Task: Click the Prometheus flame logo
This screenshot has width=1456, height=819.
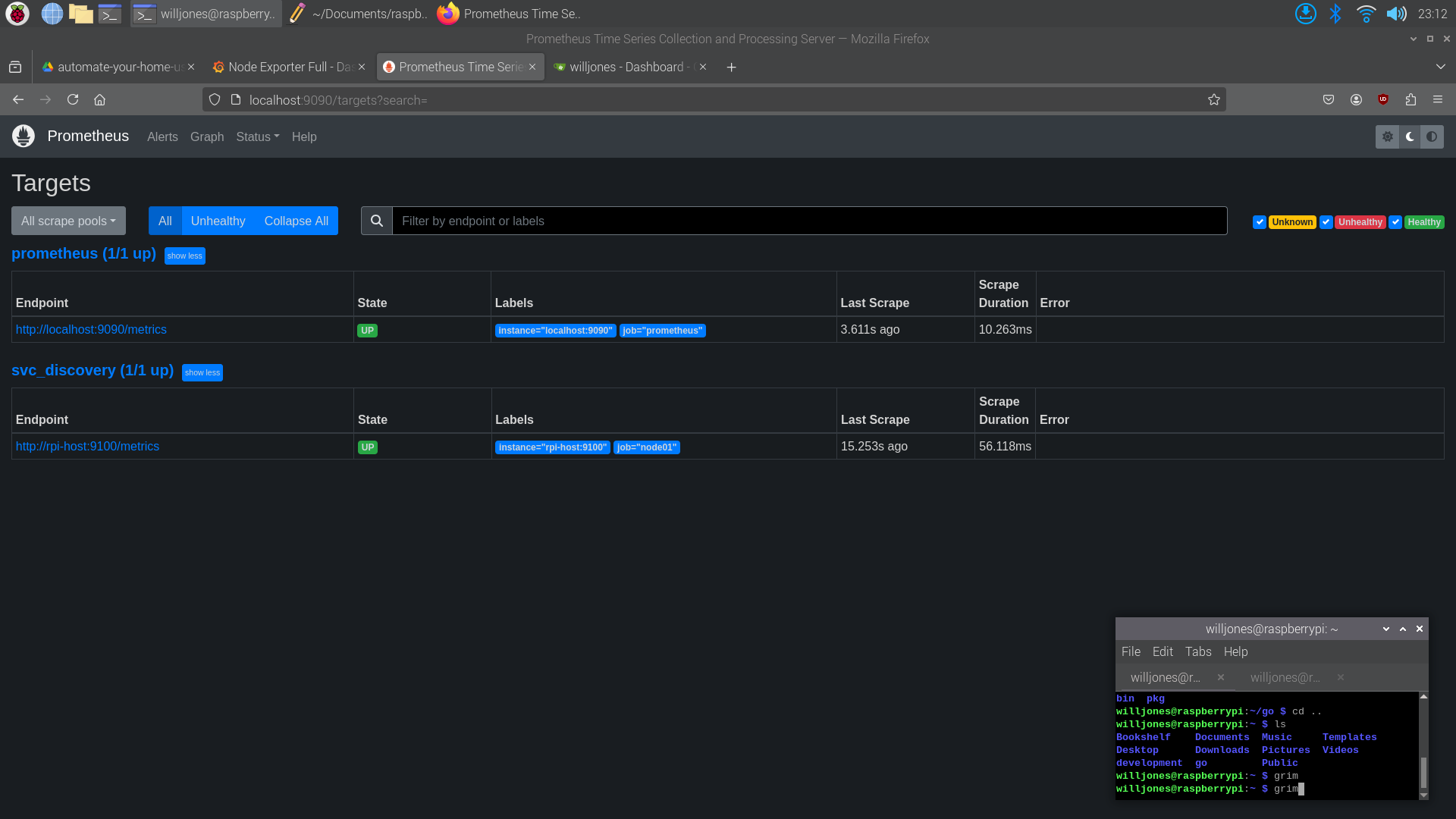Action: click(x=24, y=136)
